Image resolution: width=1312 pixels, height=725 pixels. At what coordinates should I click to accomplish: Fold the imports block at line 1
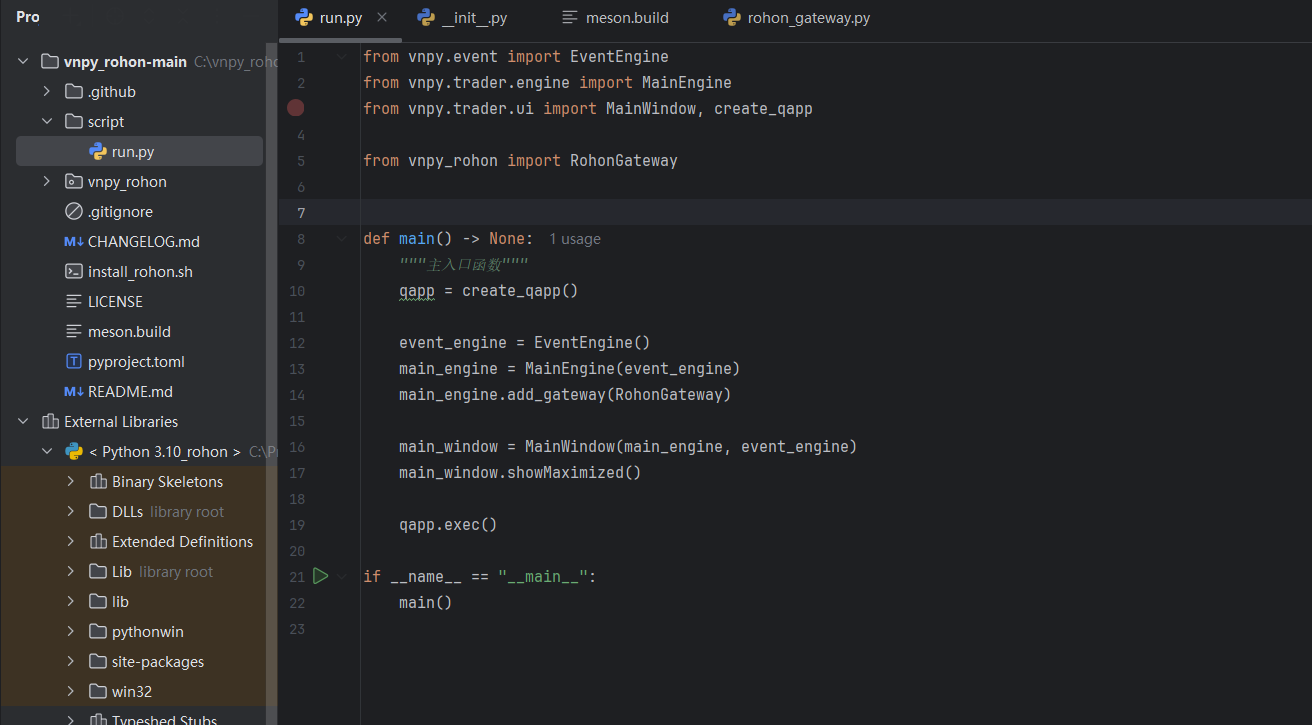pos(341,57)
